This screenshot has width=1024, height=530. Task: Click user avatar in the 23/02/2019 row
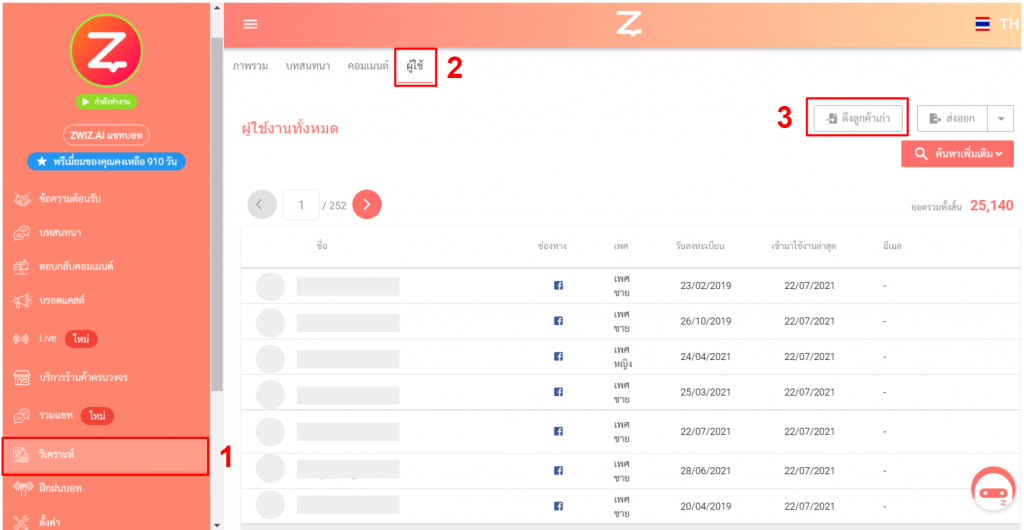(x=270, y=287)
